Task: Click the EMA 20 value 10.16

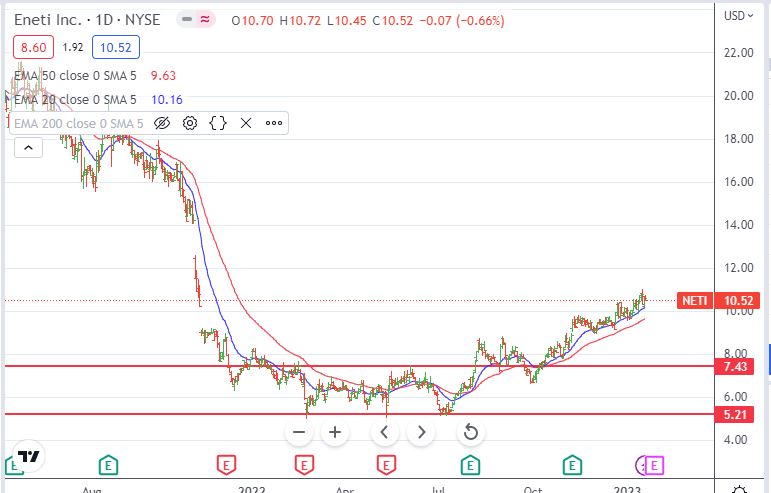Action: point(167,100)
